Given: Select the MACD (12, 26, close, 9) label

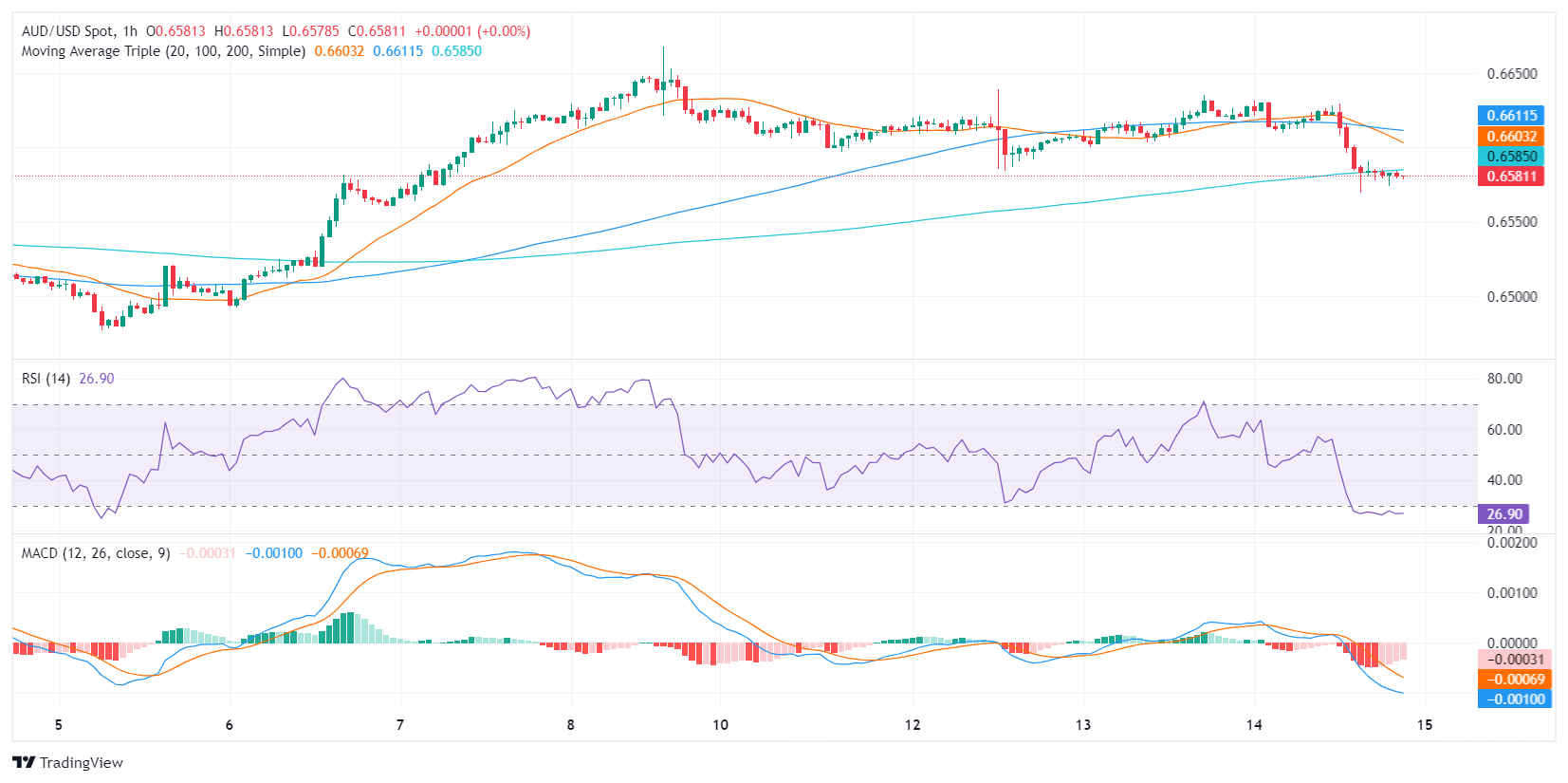Looking at the screenshot, I should point(96,553).
